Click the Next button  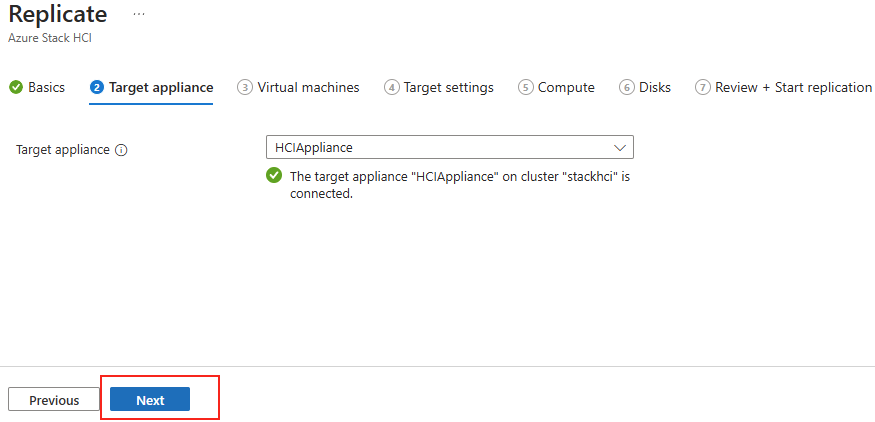[150, 400]
